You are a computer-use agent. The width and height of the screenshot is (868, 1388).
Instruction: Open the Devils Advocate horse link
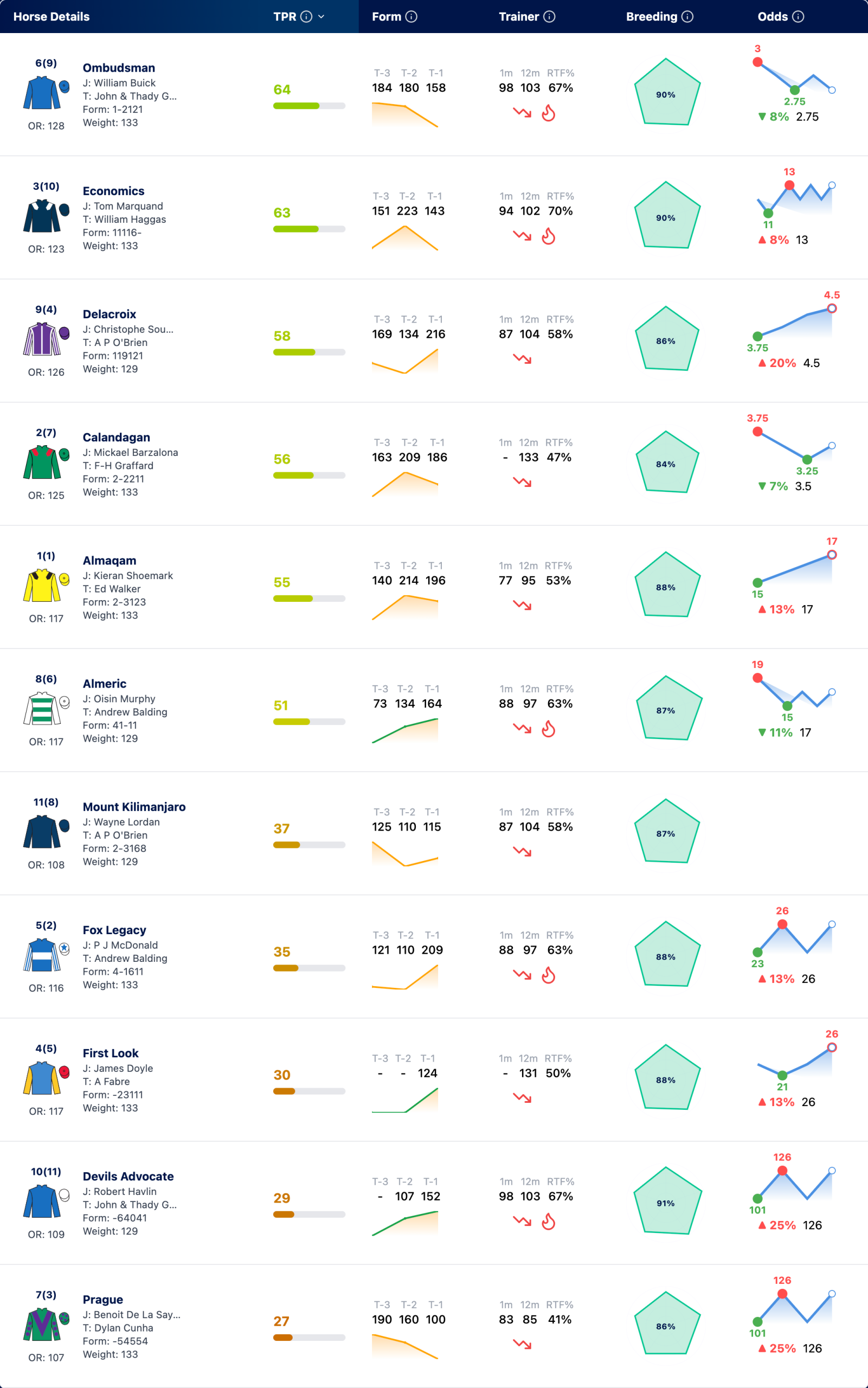coord(128,1176)
